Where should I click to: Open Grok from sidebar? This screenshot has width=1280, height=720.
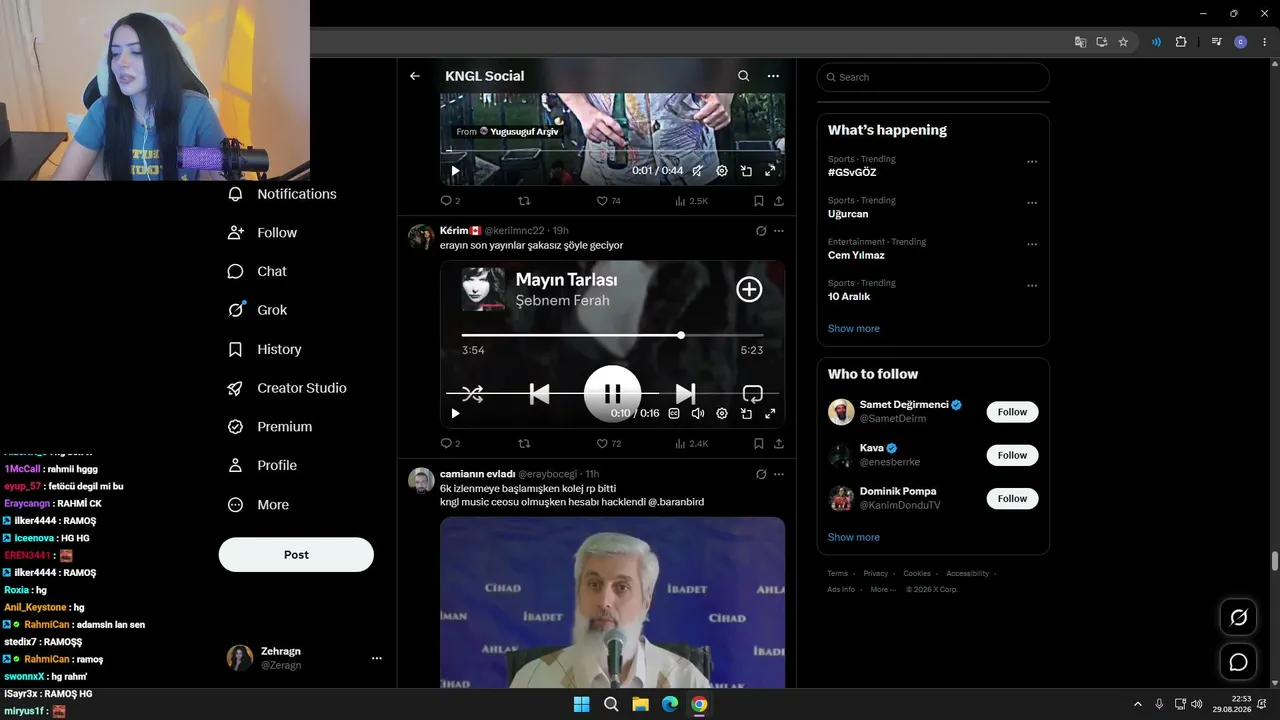tap(258, 310)
